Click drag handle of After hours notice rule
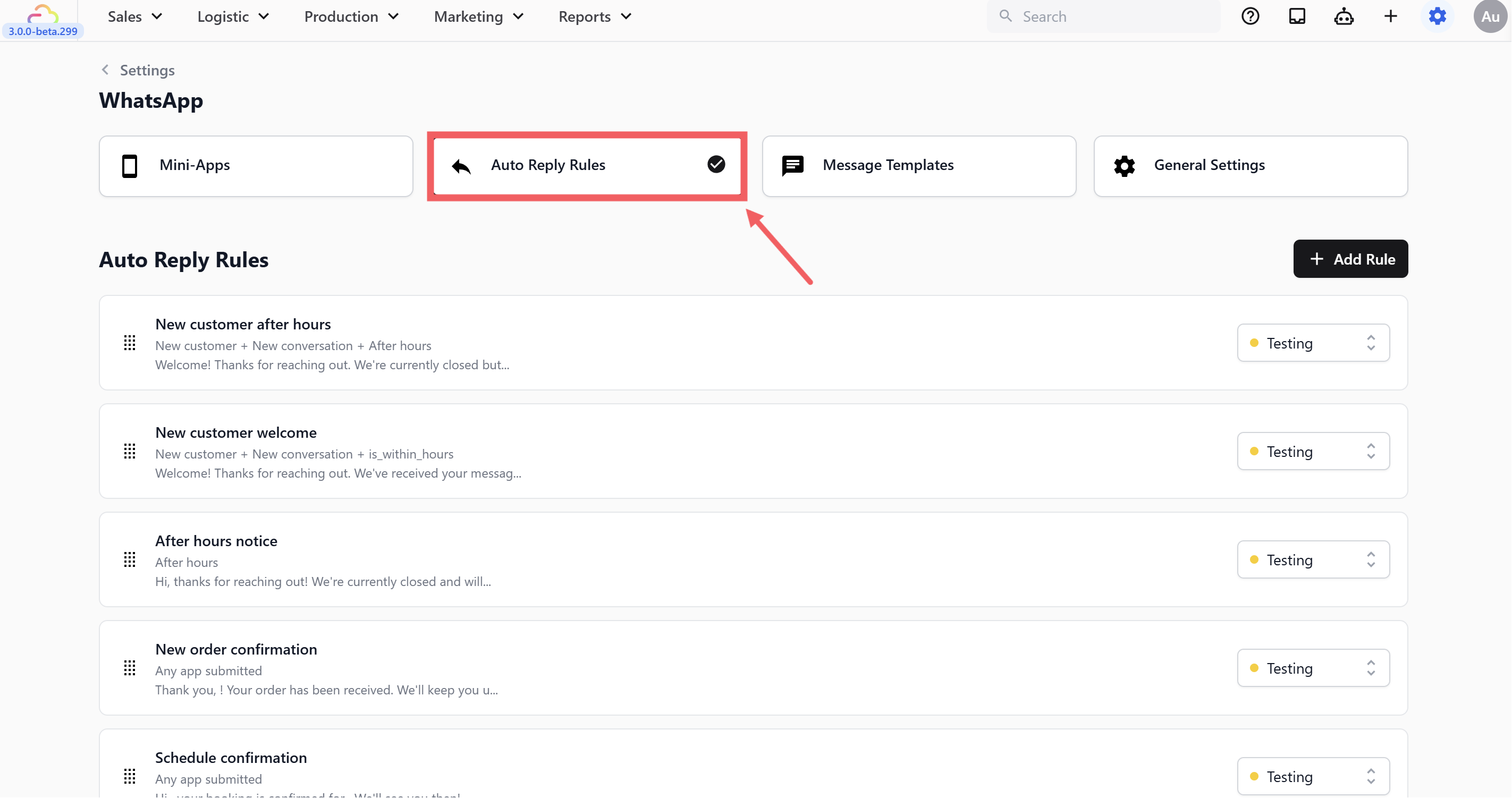Viewport: 1512px width, 798px height. (130, 560)
